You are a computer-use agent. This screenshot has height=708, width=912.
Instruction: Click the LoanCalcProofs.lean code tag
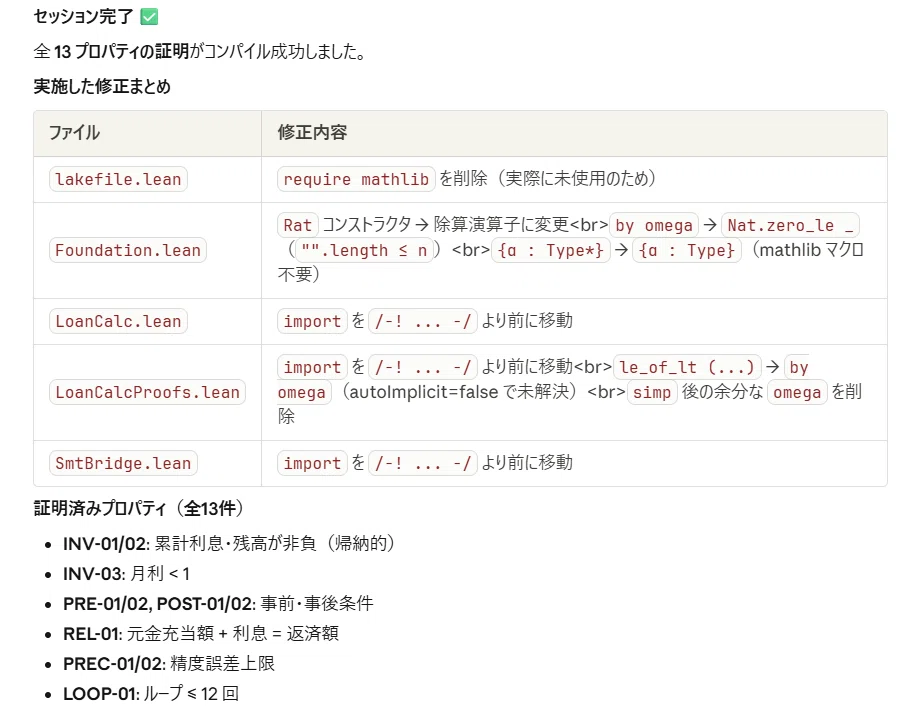[x=148, y=392]
